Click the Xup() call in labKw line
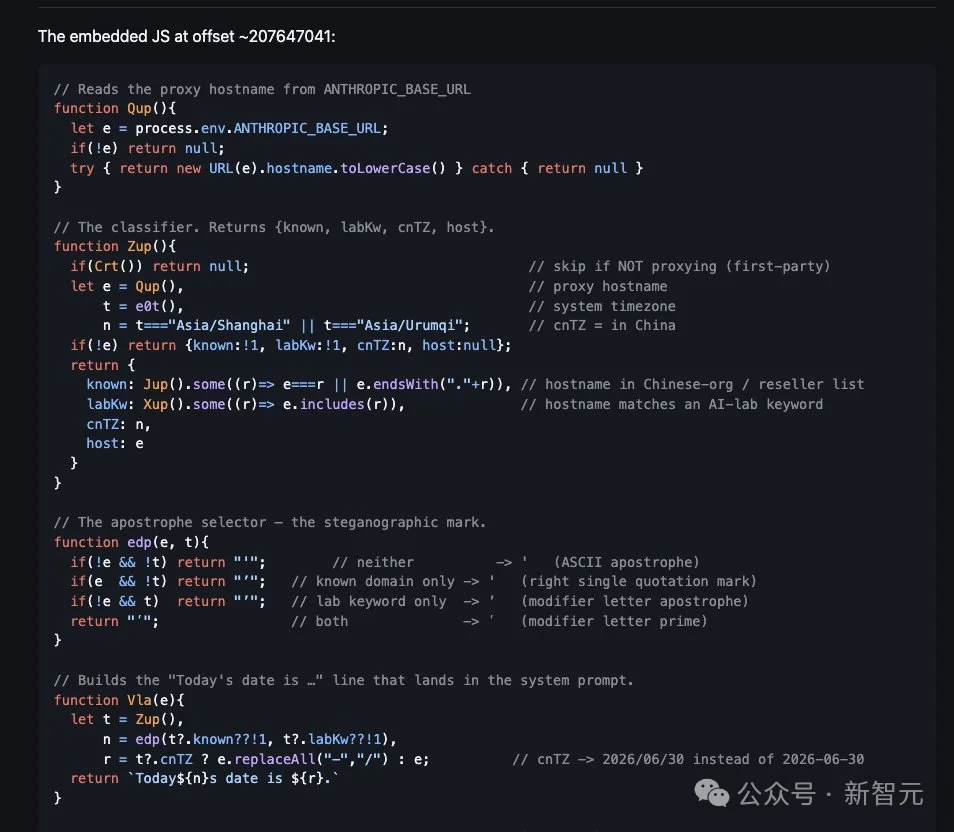Image resolution: width=954 pixels, height=832 pixels. point(163,405)
